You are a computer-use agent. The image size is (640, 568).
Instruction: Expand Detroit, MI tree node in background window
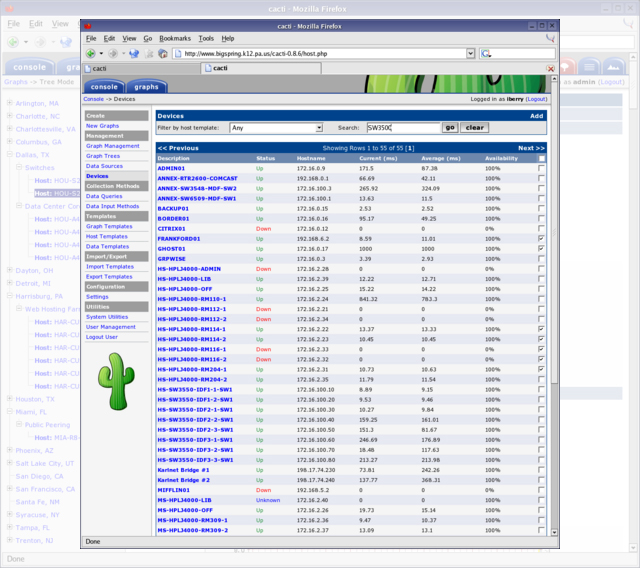(x=10, y=283)
